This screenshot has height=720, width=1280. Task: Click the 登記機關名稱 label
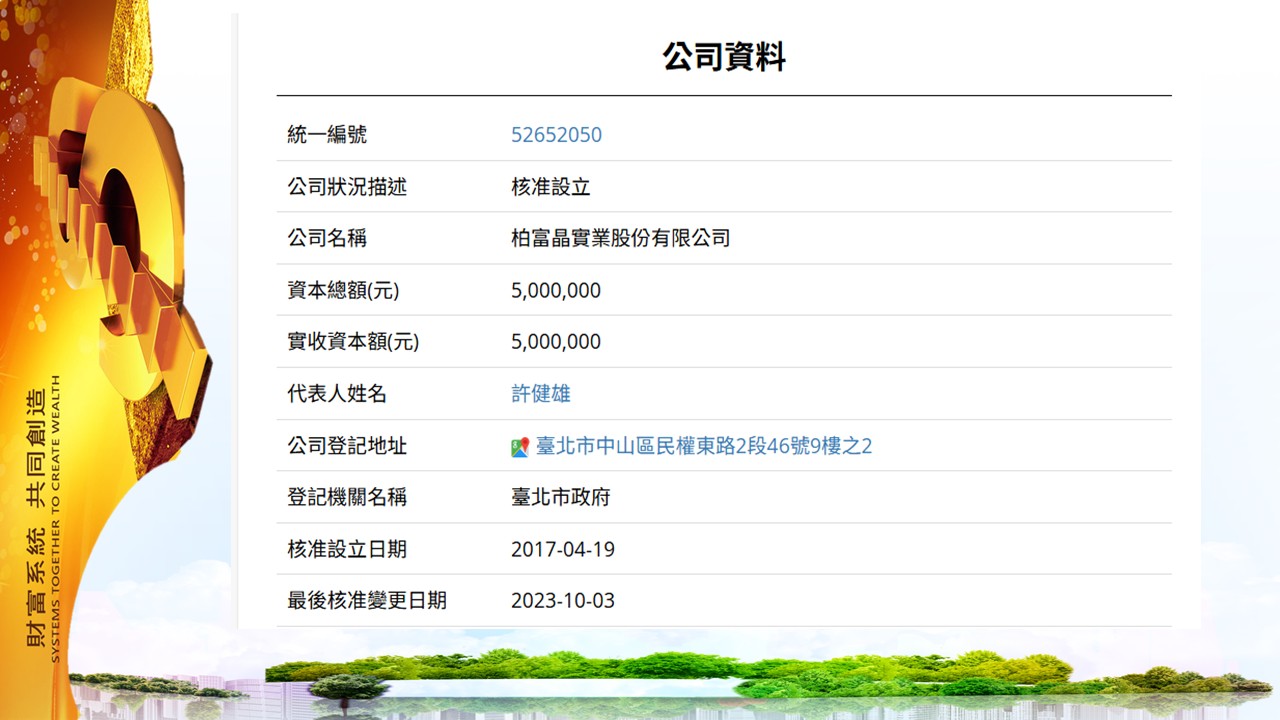[x=347, y=497]
